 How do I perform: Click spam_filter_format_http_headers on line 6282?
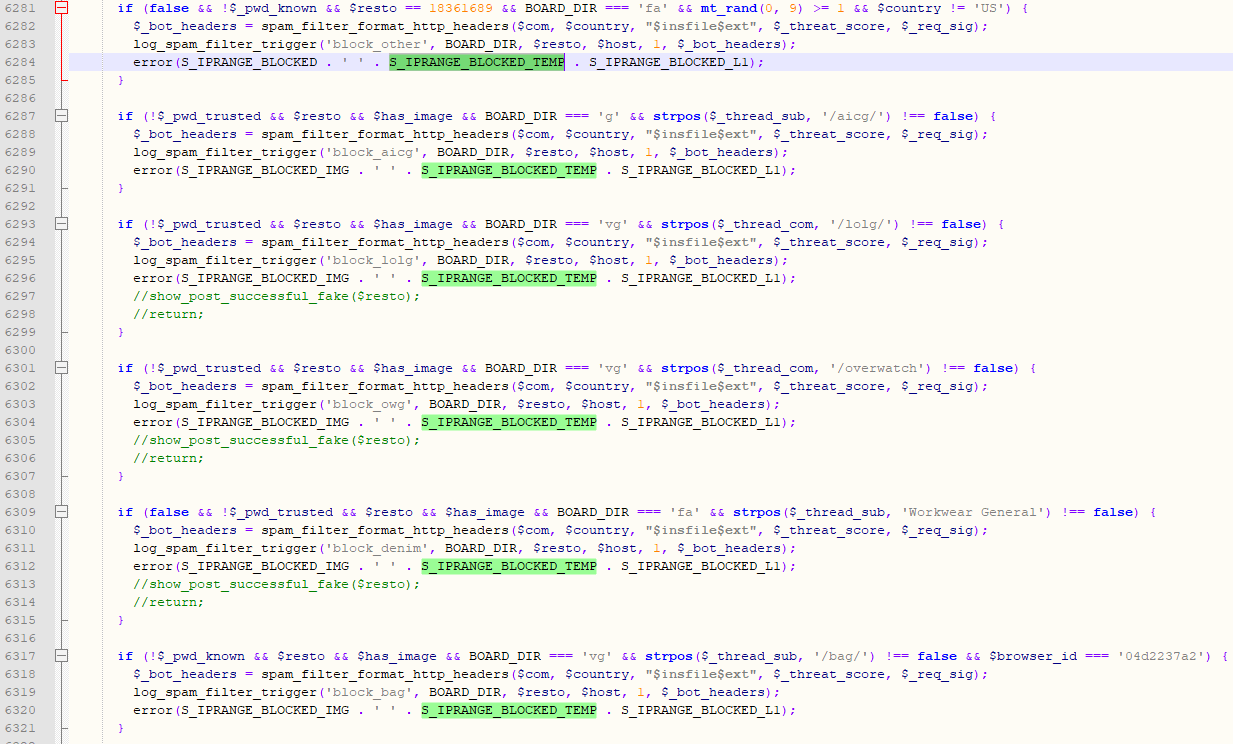(385, 26)
